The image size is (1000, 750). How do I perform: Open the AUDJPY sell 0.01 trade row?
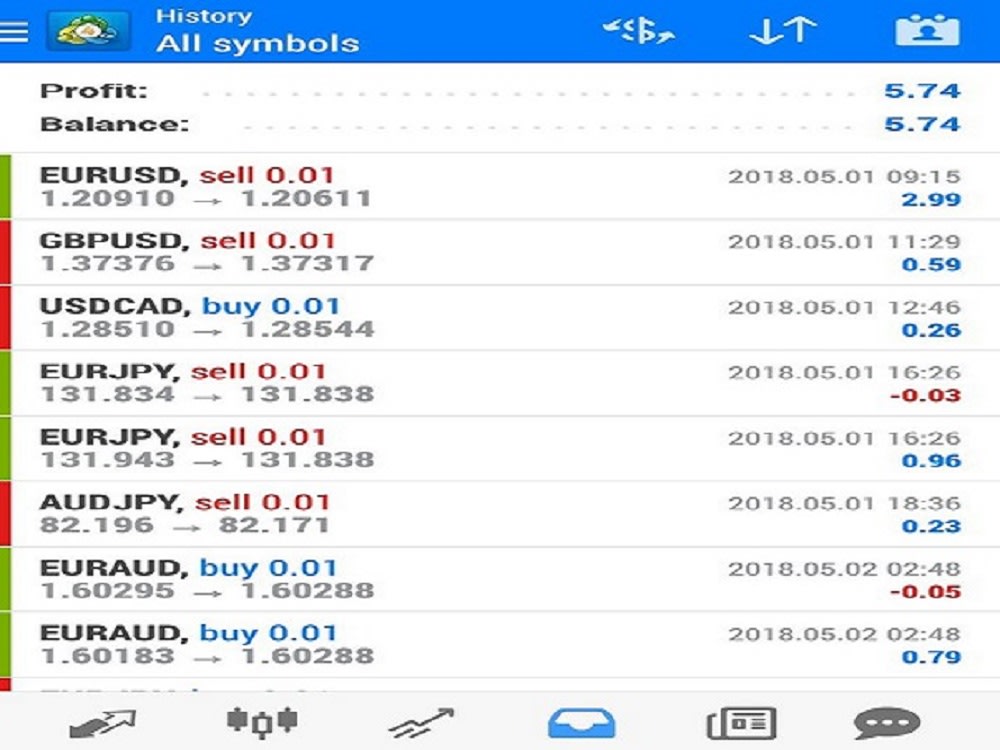(x=500, y=514)
